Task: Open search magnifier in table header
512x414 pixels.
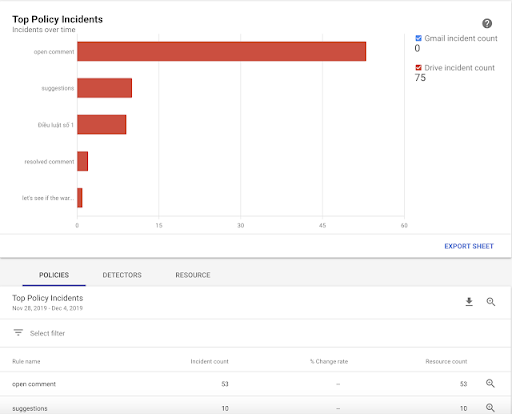Action: tap(491, 302)
